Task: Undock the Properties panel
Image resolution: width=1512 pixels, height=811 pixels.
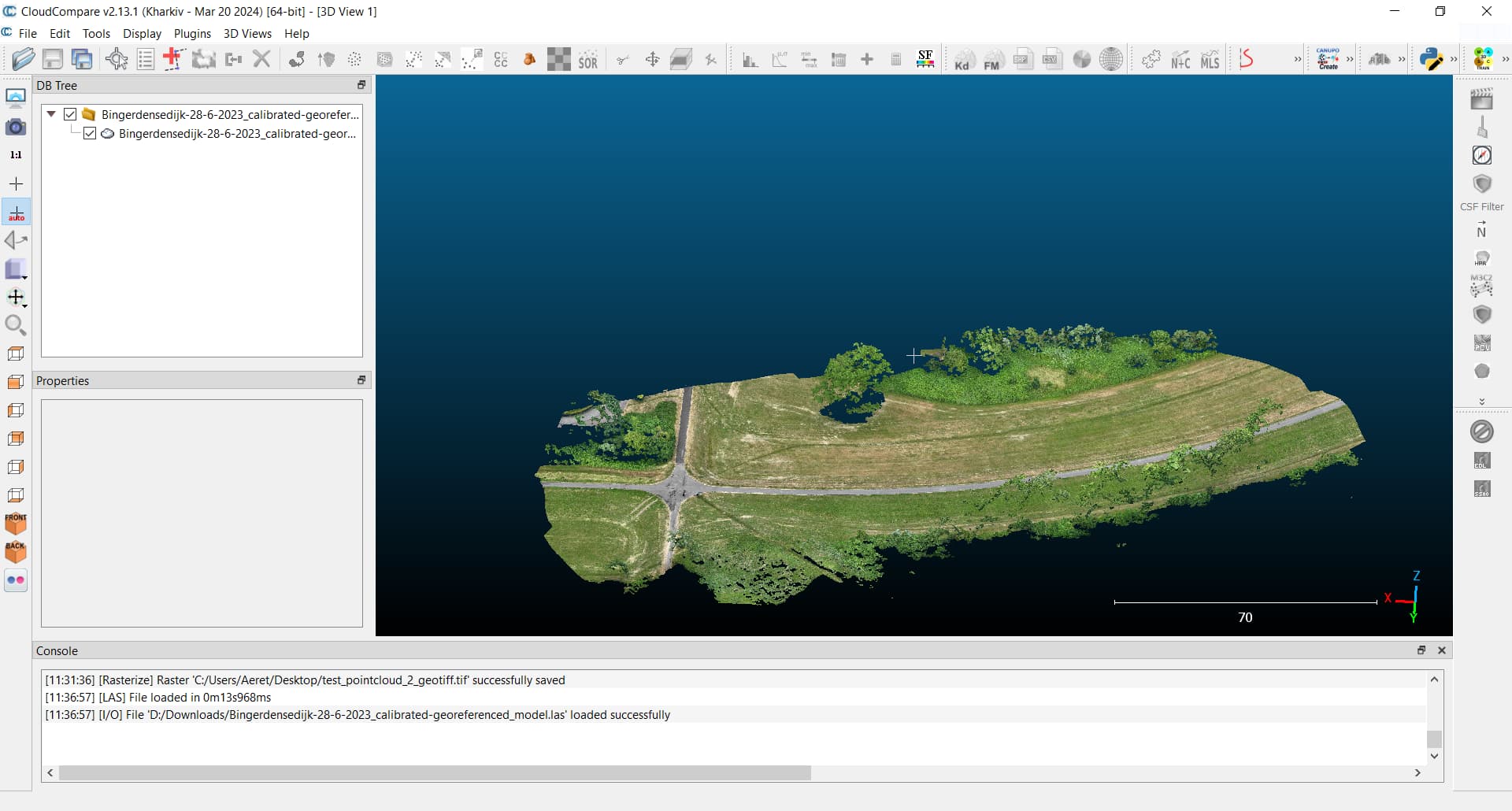Action: point(361,380)
